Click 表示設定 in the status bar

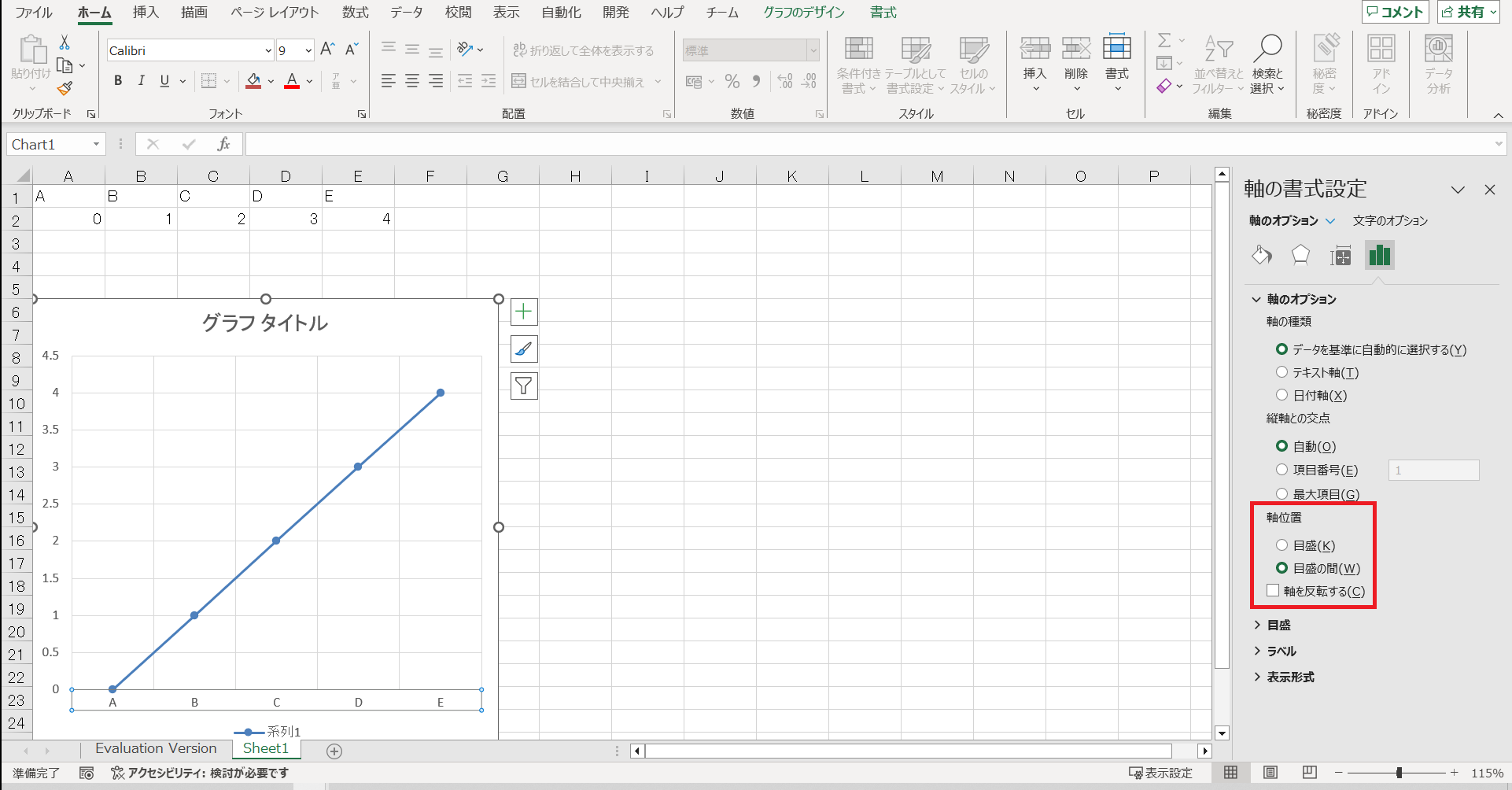point(1160,773)
